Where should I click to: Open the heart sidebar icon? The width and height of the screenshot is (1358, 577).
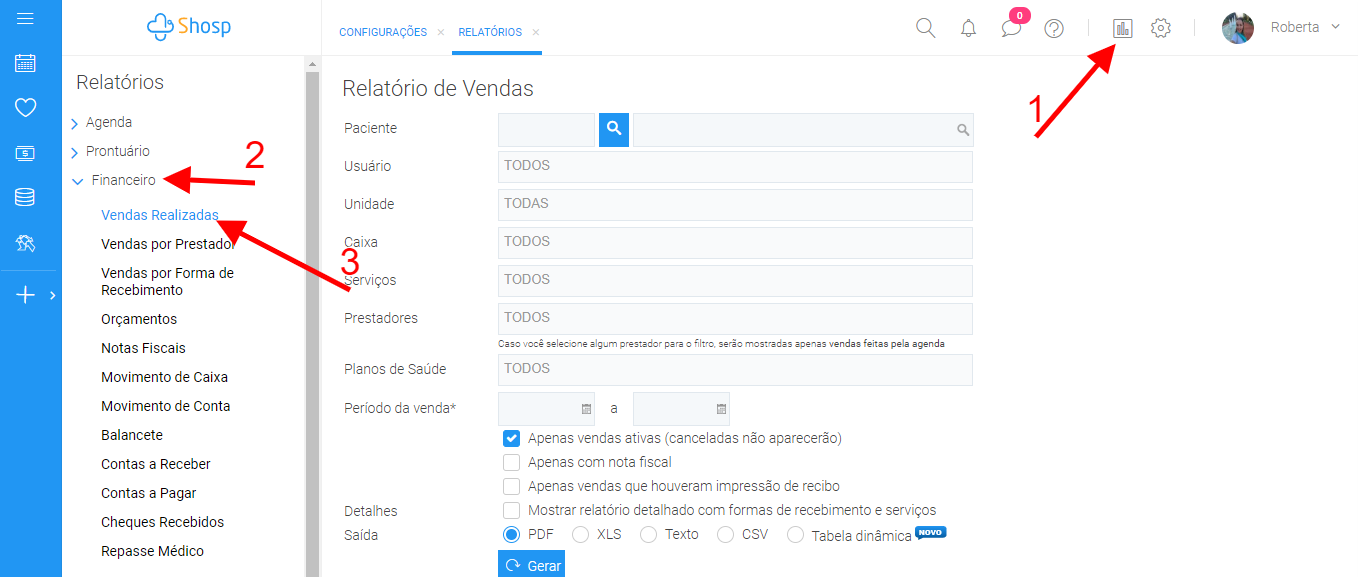point(25,108)
